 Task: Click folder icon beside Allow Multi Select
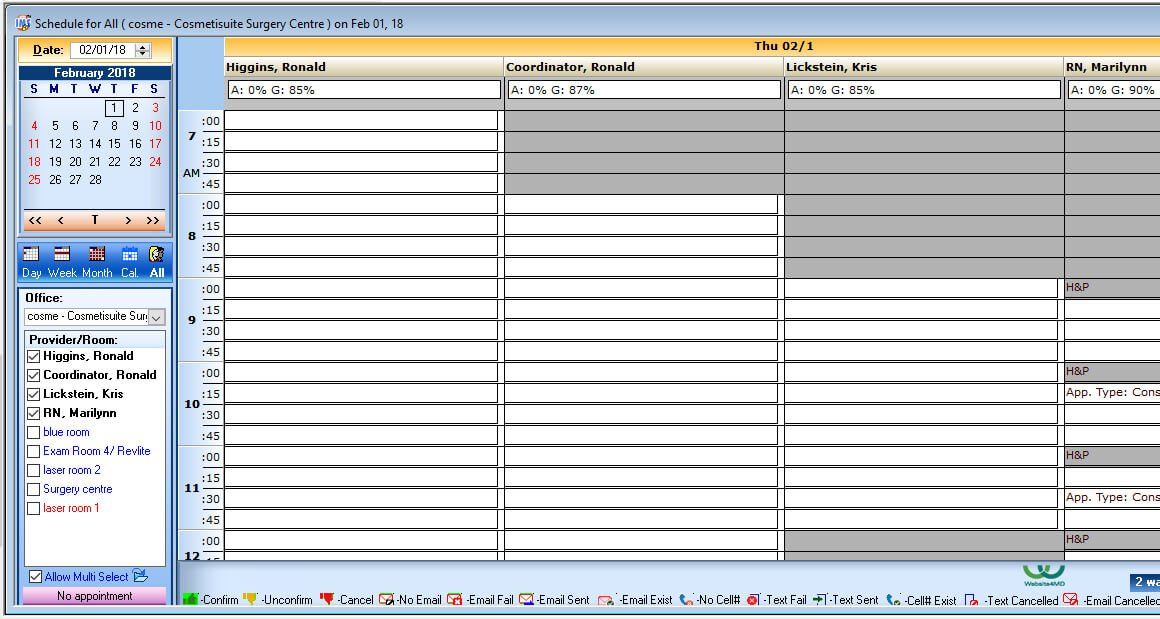click(140, 576)
